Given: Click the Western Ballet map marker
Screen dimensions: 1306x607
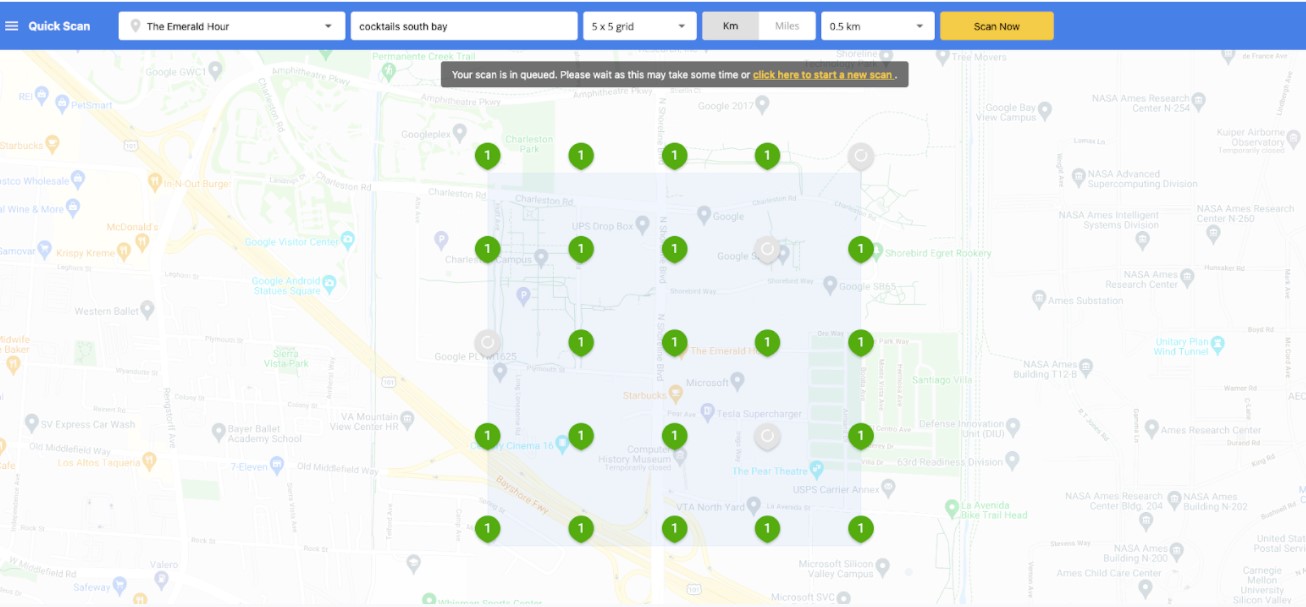Looking at the screenshot, I should click(x=147, y=309).
